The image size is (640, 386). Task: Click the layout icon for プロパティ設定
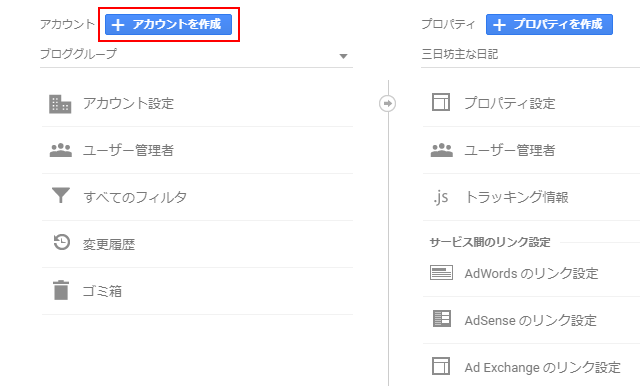pos(441,102)
